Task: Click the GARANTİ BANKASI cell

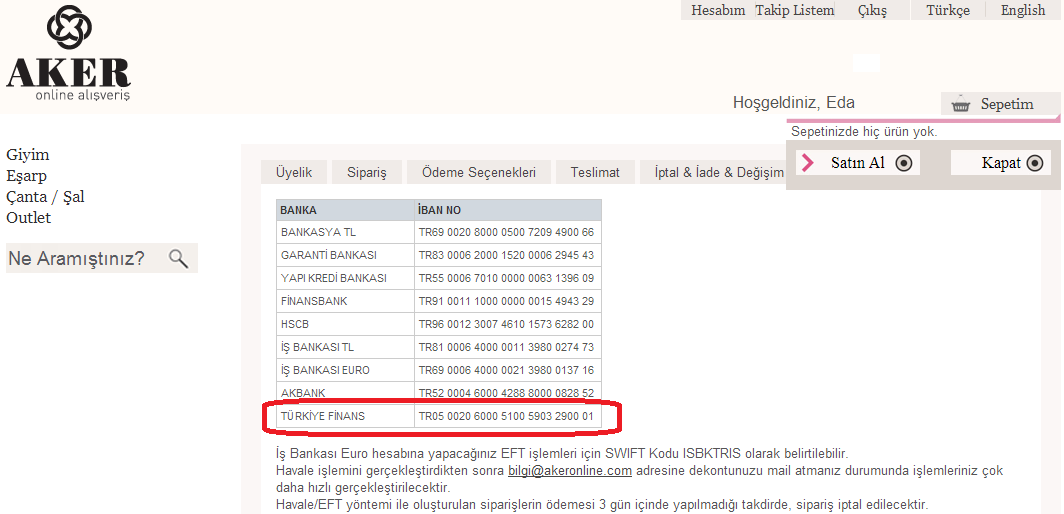Action: (x=345, y=255)
